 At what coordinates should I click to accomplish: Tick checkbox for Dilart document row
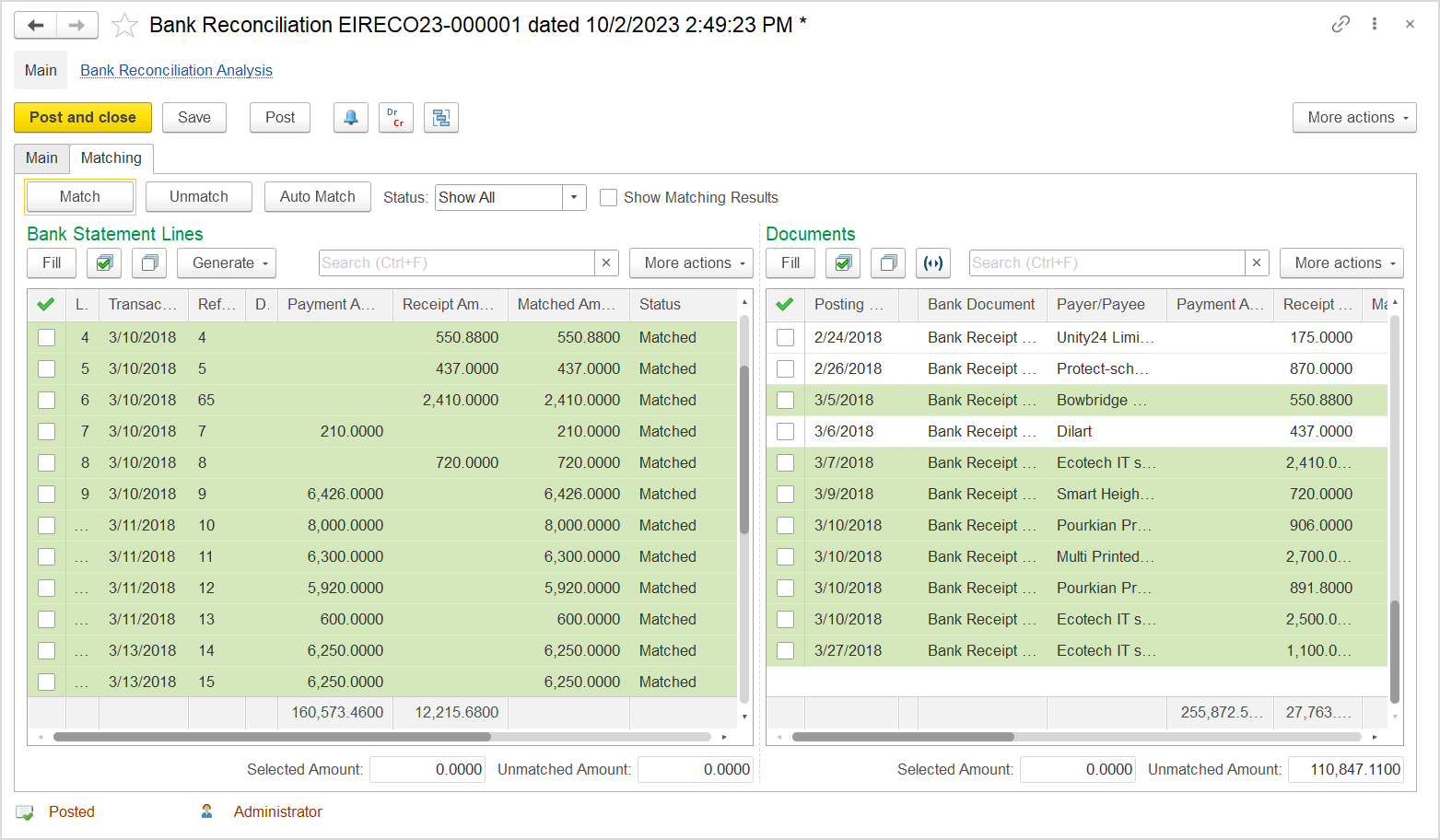(x=785, y=431)
